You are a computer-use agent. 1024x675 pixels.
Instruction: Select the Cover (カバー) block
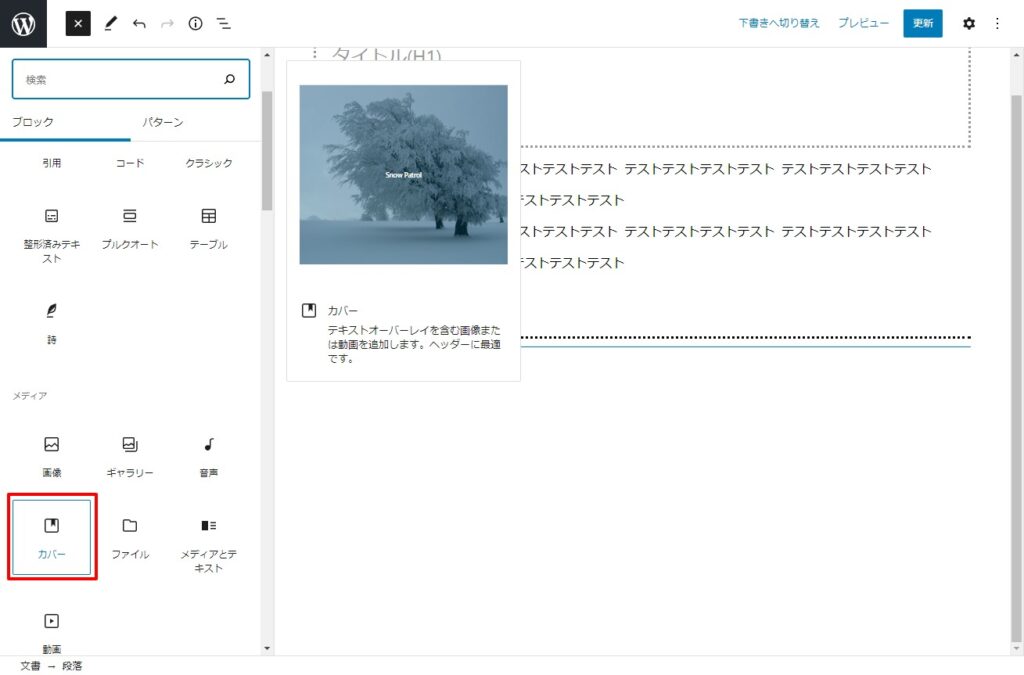pyautogui.click(x=51, y=537)
